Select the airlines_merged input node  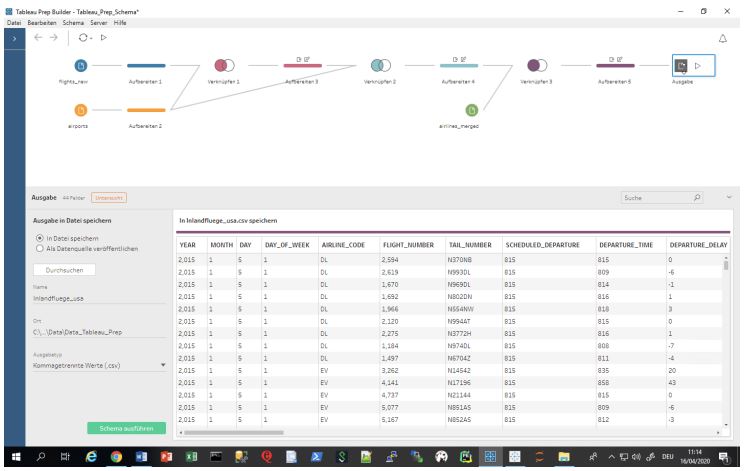pyautogui.click(x=472, y=109)
